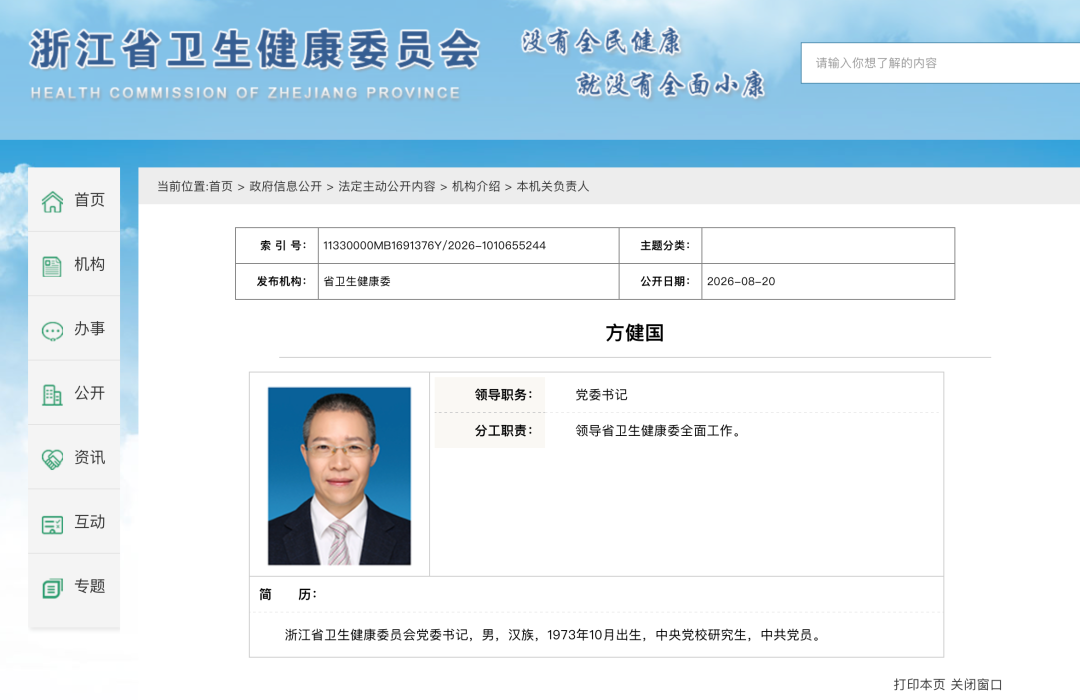
Task: Go to 法定主动公开内容 in the breadcrumb
Action: tap(387, 187)
